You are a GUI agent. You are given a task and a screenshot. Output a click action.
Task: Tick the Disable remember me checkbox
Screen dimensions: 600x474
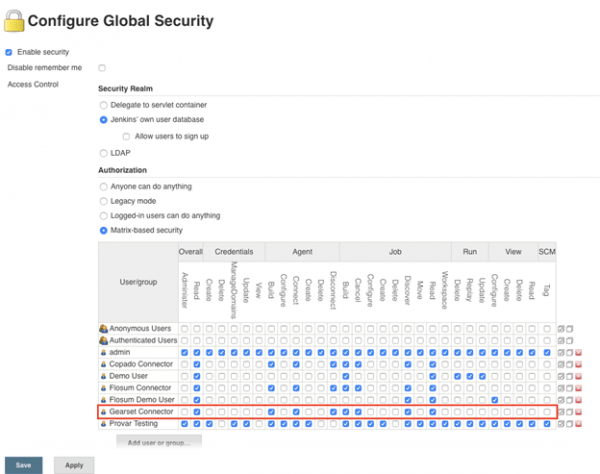pyautogui.click(x=102, y=68)
